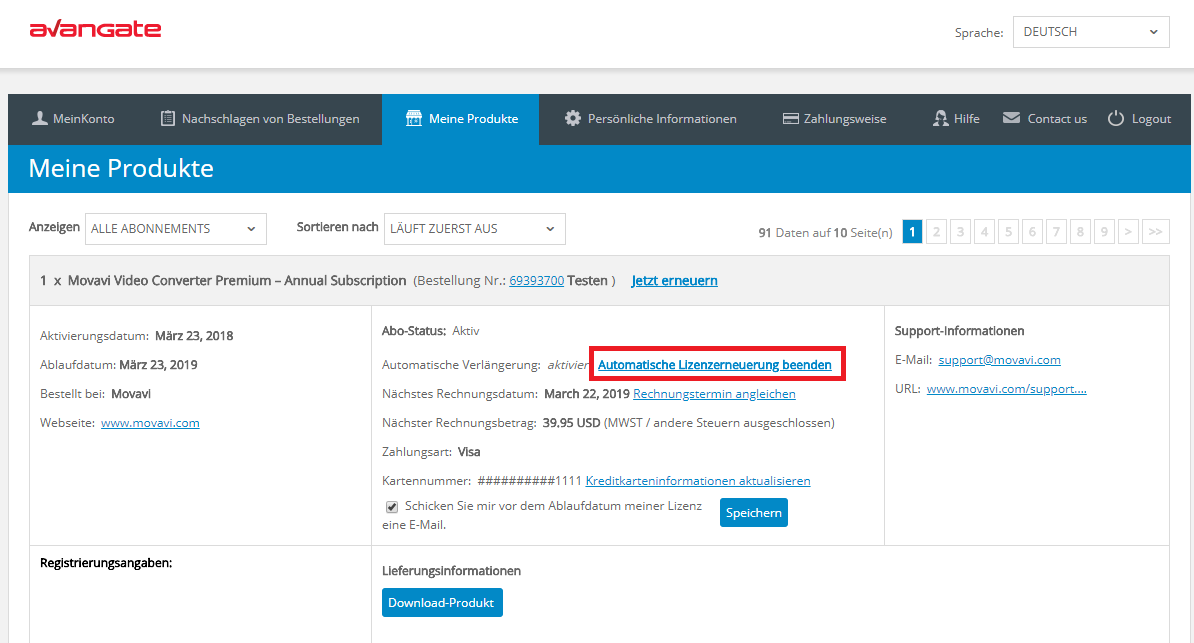Click the next page > pagination button
This screenshot has width=1194, height=643.
pos(1128,232)
